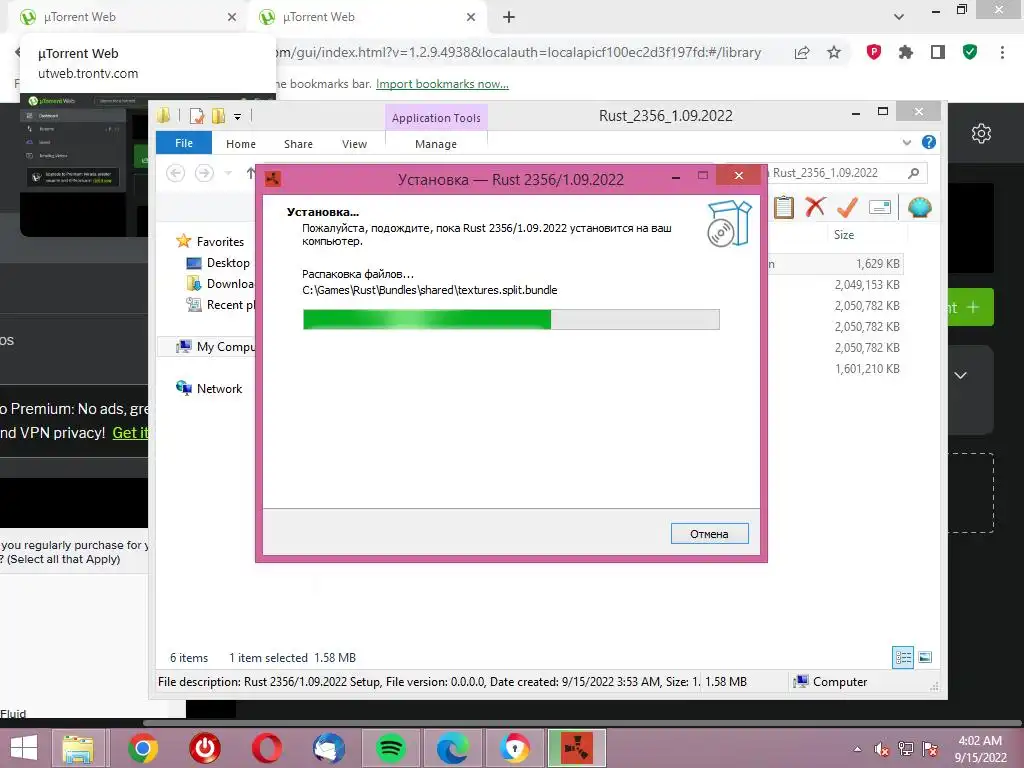This screenshot has height=768, width=1024.
Task: Click the blue shell icon in Explorer
Action: point(920,207)
